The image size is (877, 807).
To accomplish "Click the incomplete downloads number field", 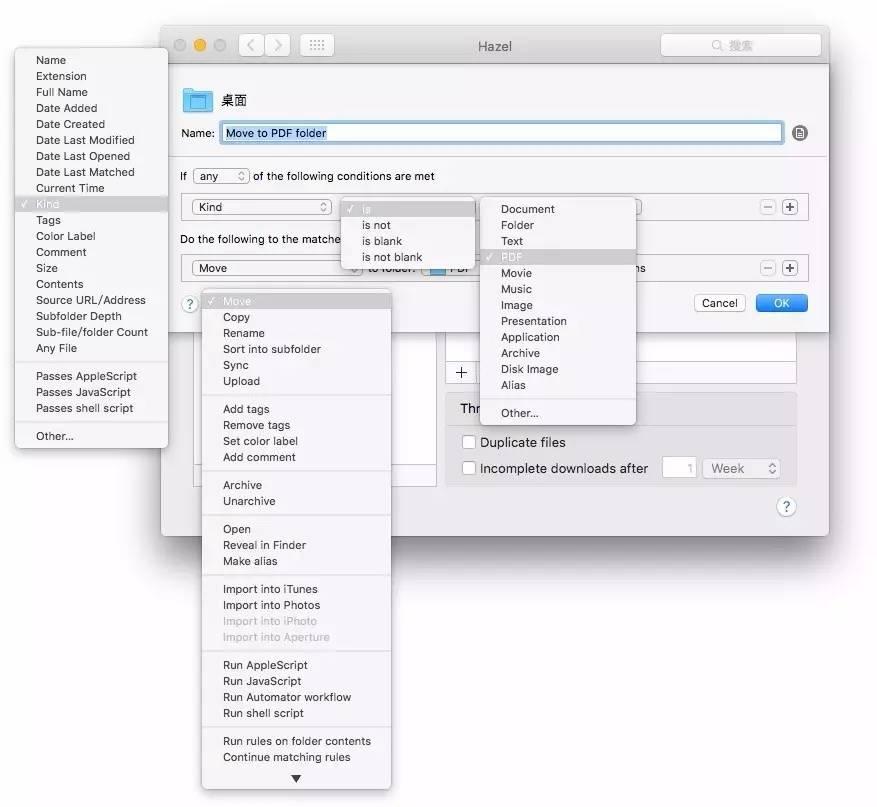I will [x=679, y=468].
